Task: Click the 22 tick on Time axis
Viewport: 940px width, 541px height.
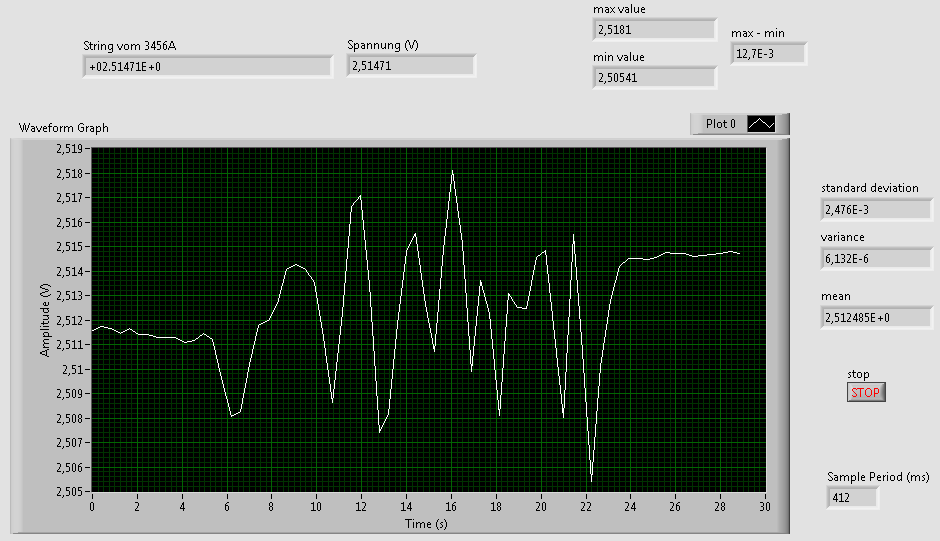Action: coord(586,507)
